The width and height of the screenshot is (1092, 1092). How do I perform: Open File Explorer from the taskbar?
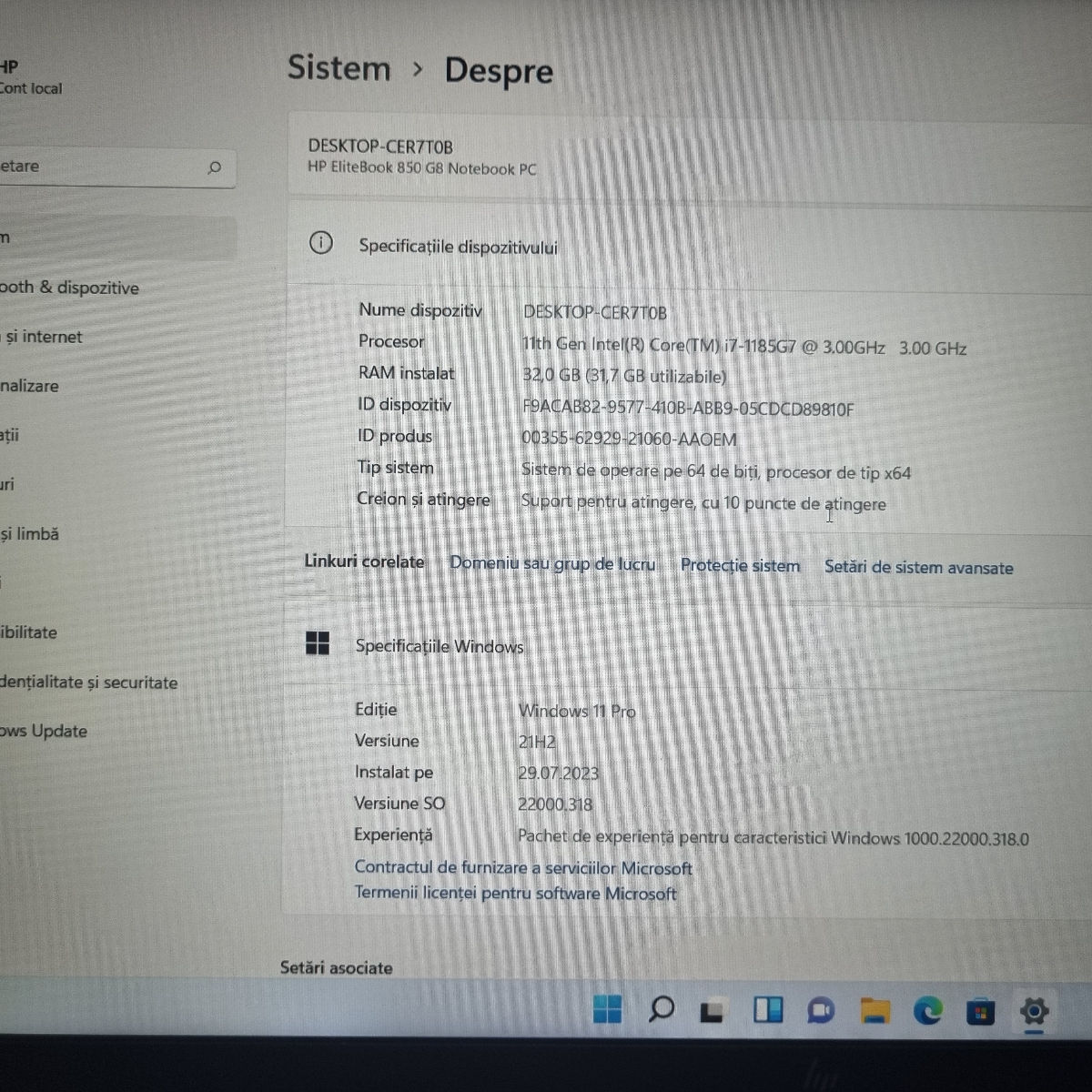coord(875,1010)
